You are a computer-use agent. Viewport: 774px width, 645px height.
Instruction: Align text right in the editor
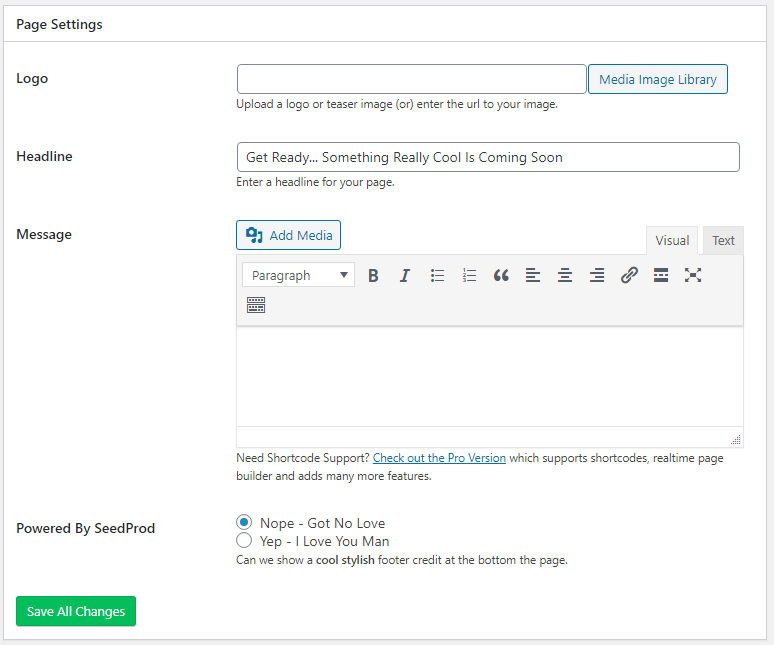tap(597, 275)
